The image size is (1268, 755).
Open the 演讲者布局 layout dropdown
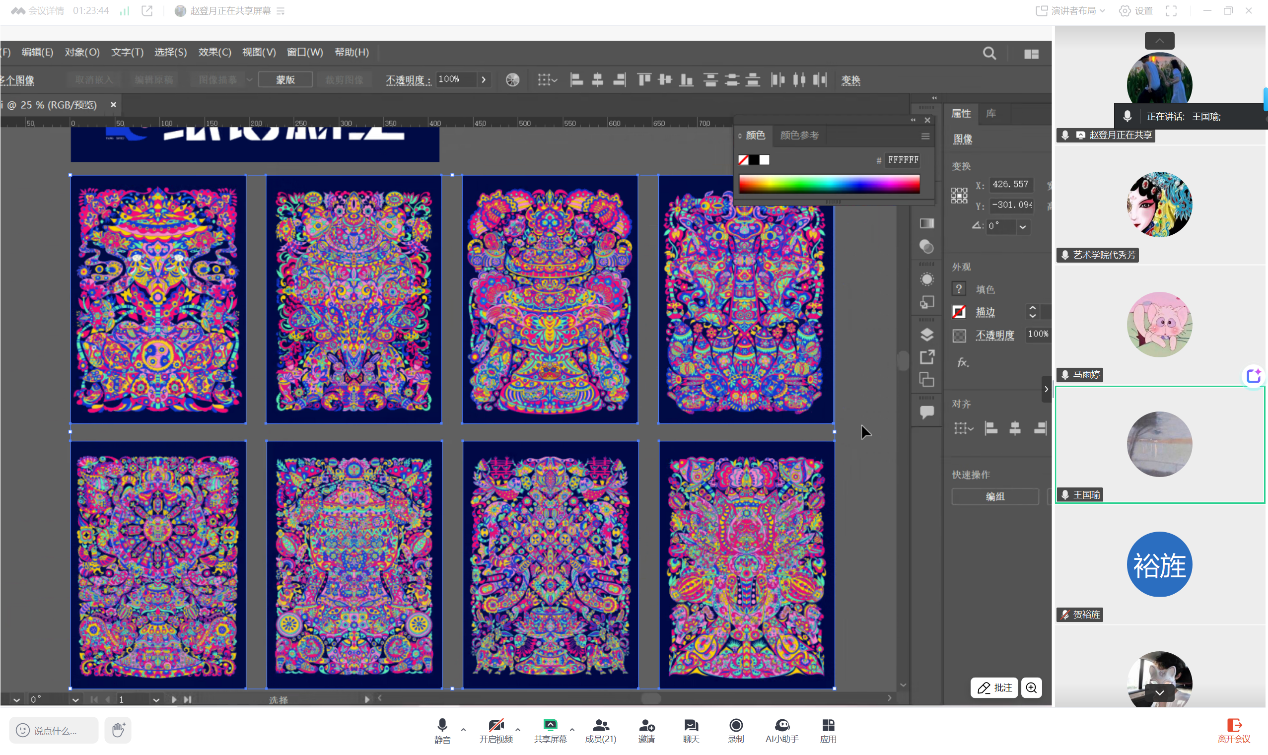[1072, 11]
